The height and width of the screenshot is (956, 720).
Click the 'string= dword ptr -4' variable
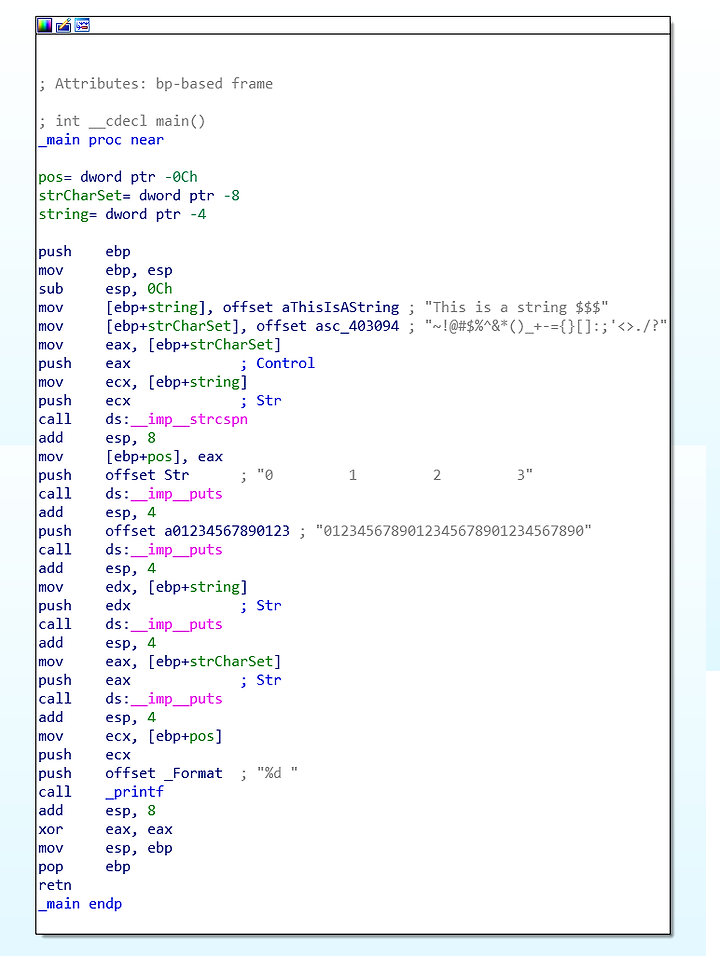(122, 214)
